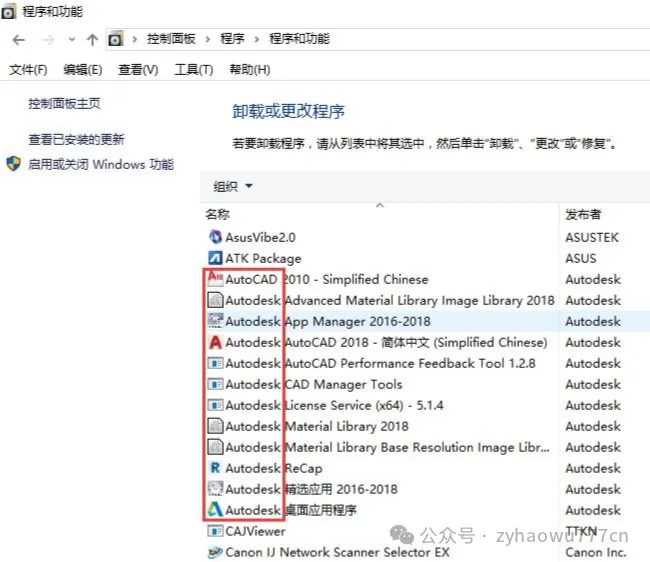Click Canon Inc. publisher cell
Screen dimensions: 650x562
(596, 552)
